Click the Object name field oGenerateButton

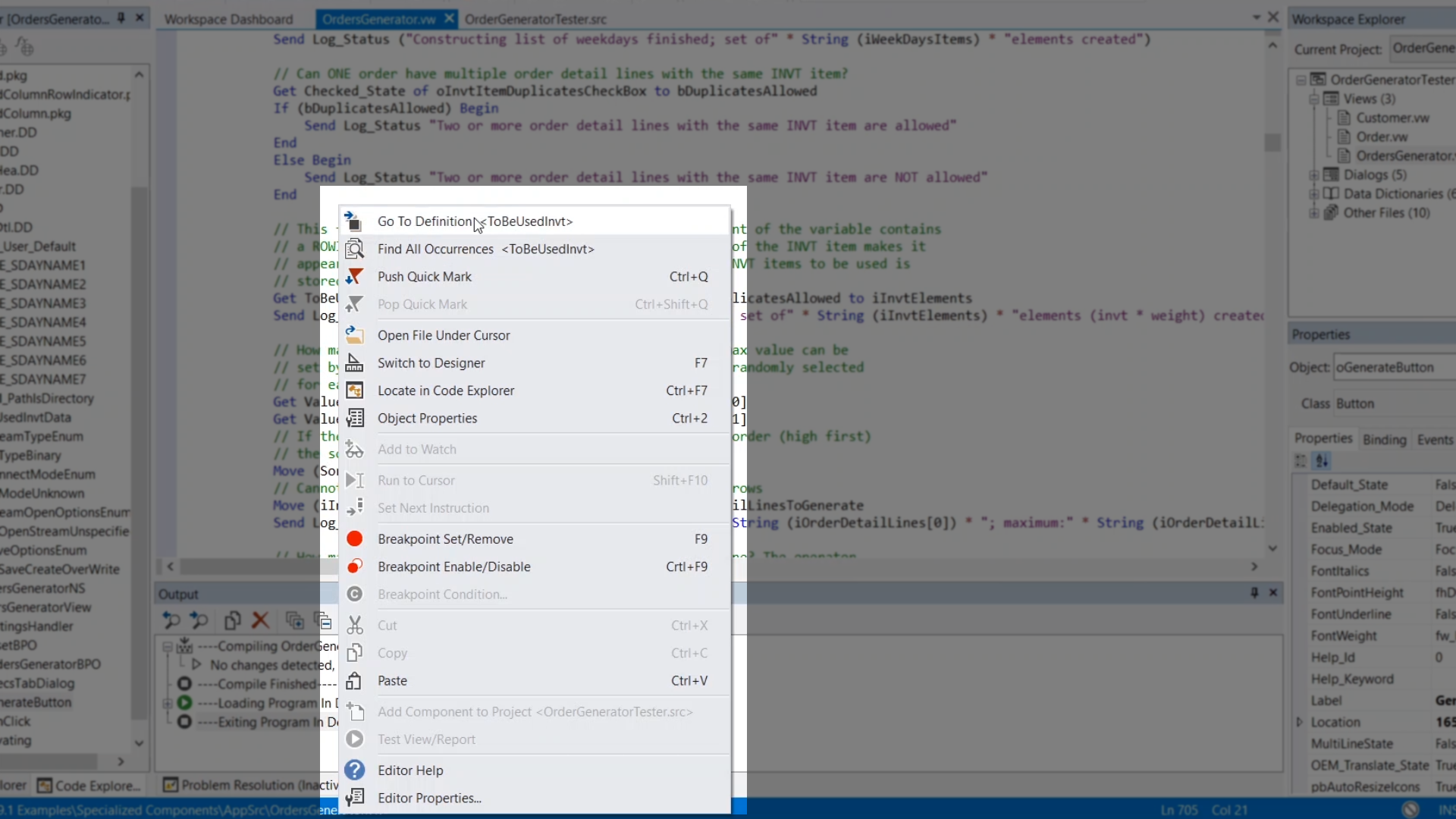click(x=1392, y=368)
